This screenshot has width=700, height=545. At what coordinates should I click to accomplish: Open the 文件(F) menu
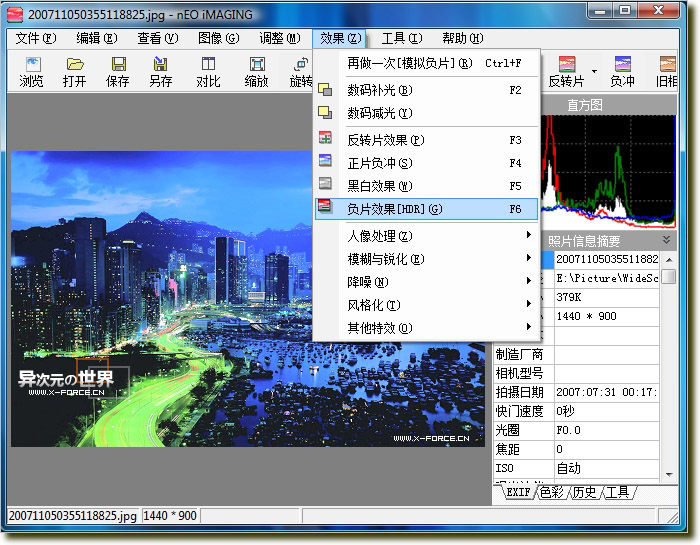[x=36, y=38]
